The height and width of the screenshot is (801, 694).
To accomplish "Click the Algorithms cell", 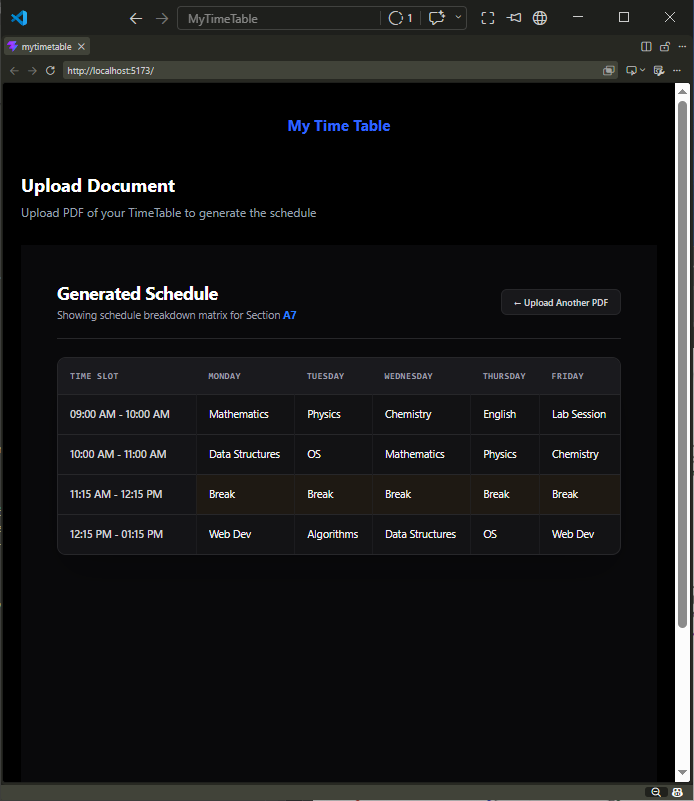I will click(333, 534).
